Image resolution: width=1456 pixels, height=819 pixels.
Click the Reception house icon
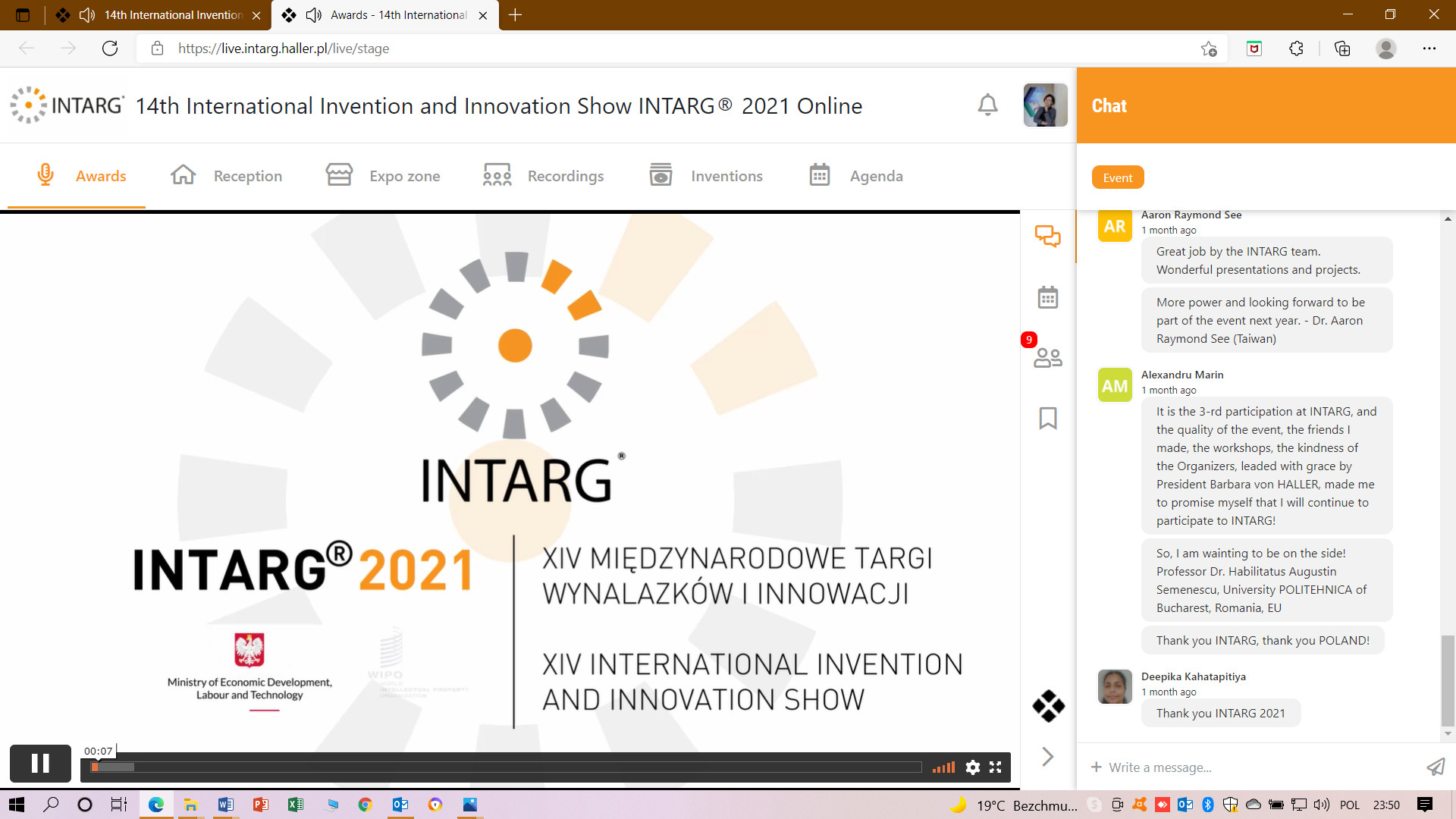click(x=184, y=174)
